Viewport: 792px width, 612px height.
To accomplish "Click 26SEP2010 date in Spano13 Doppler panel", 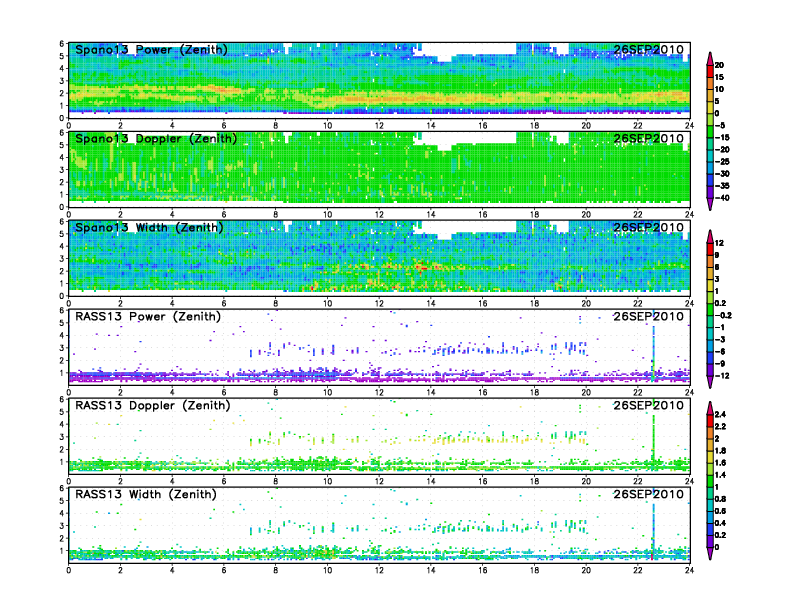I will [649, 139].
